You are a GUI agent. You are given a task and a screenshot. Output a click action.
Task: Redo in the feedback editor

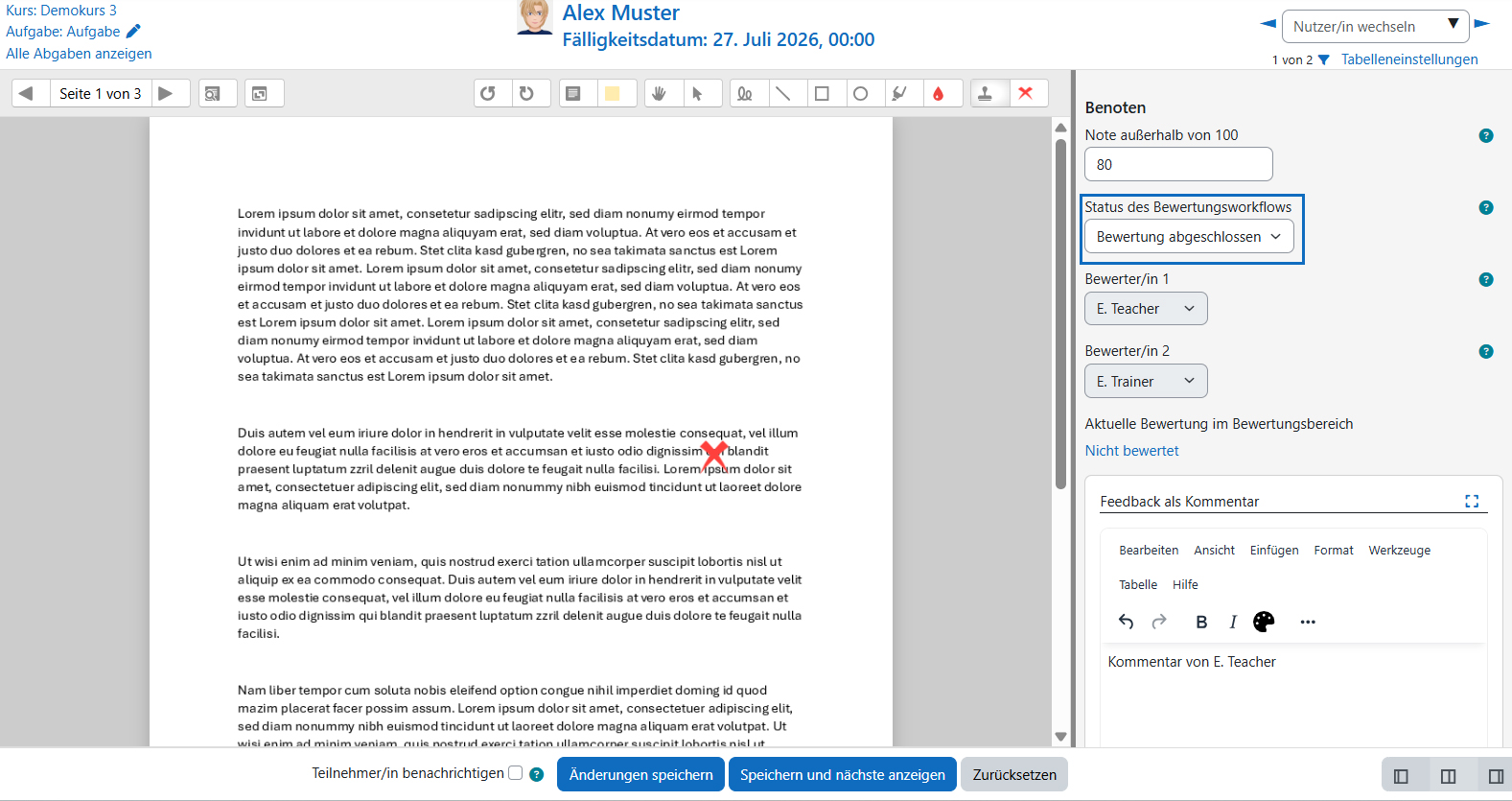[1159, 622]
